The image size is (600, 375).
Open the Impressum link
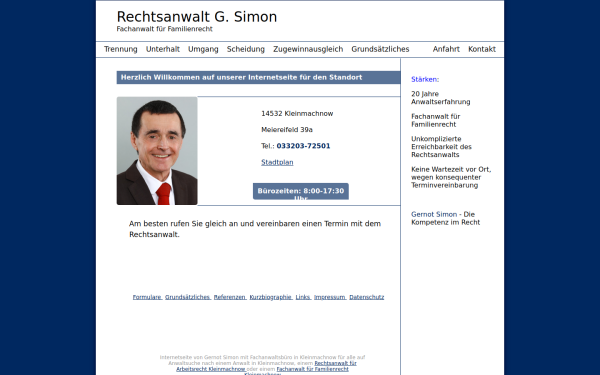click(x=330, y=297)
